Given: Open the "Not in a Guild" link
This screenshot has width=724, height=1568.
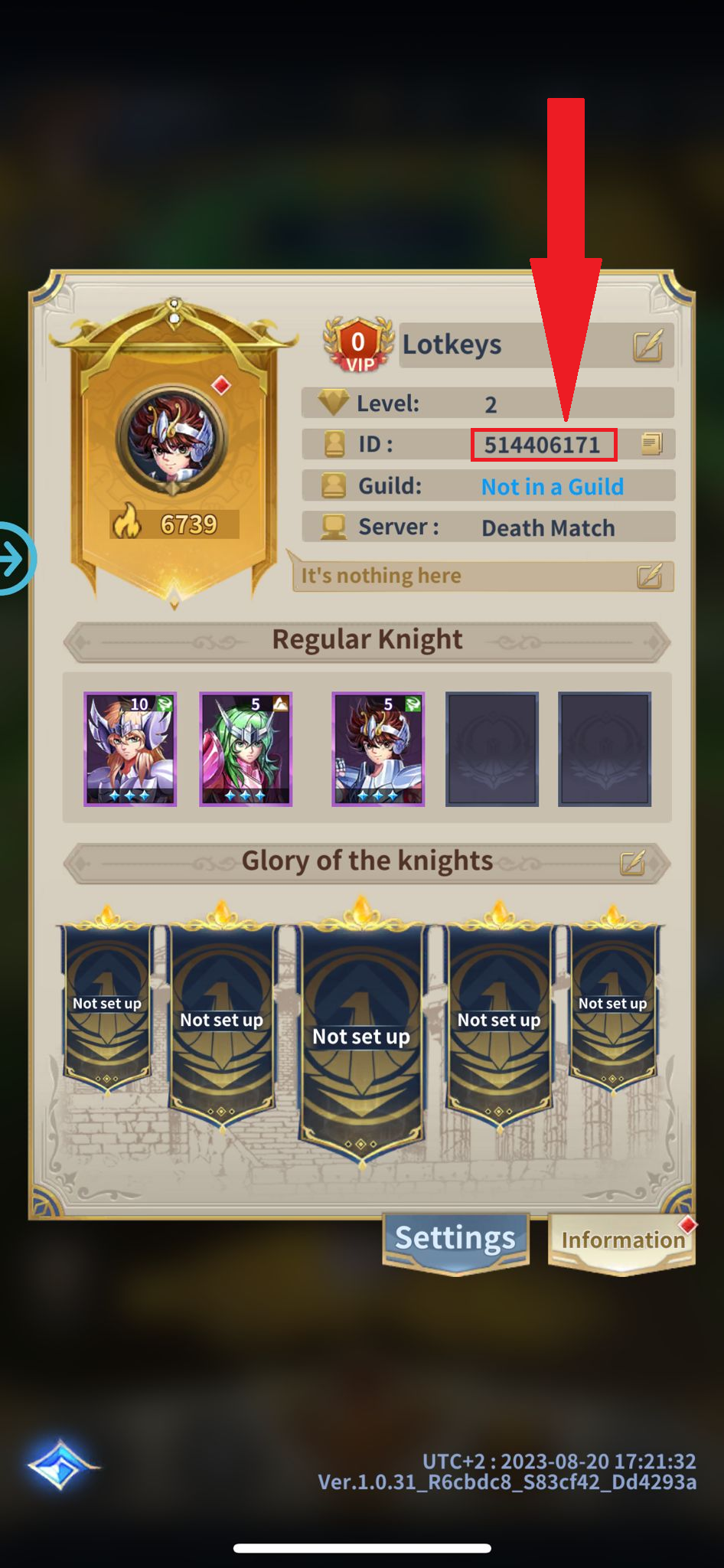Looking at the screenshot, I should click(553, 487).
